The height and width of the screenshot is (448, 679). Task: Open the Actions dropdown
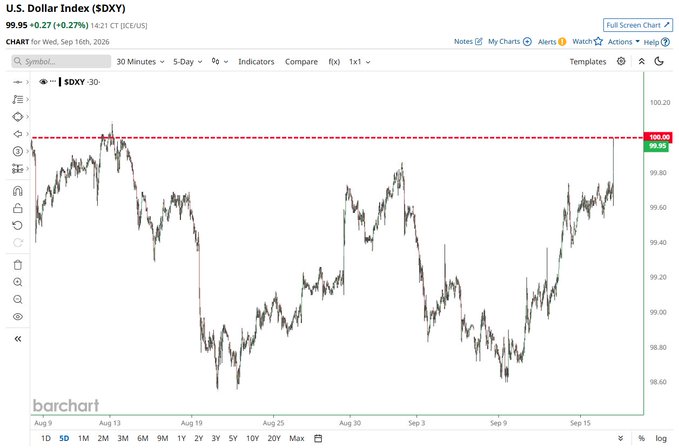click(x=624, y=42)
